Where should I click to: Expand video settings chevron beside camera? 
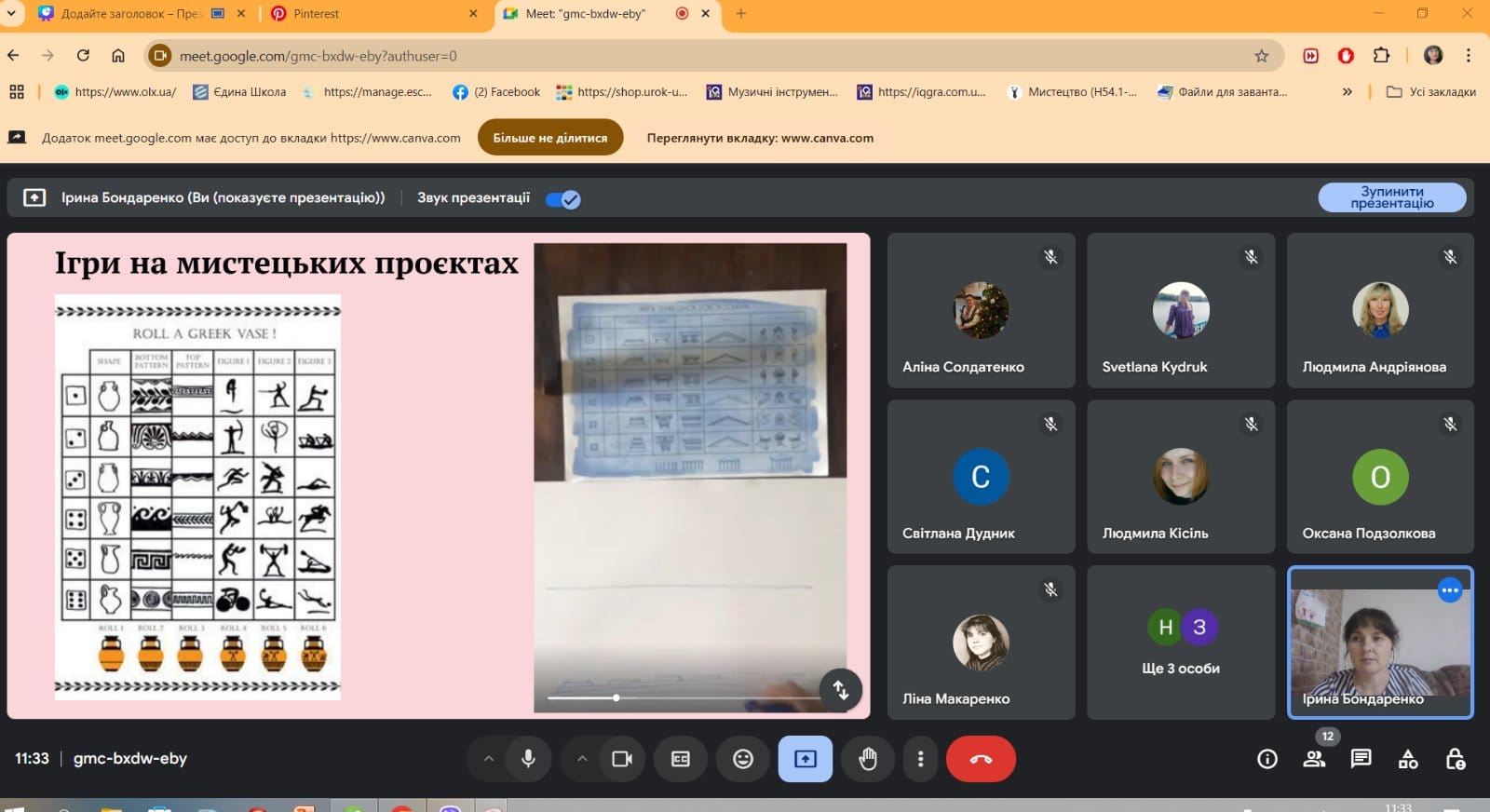[582, 759]
